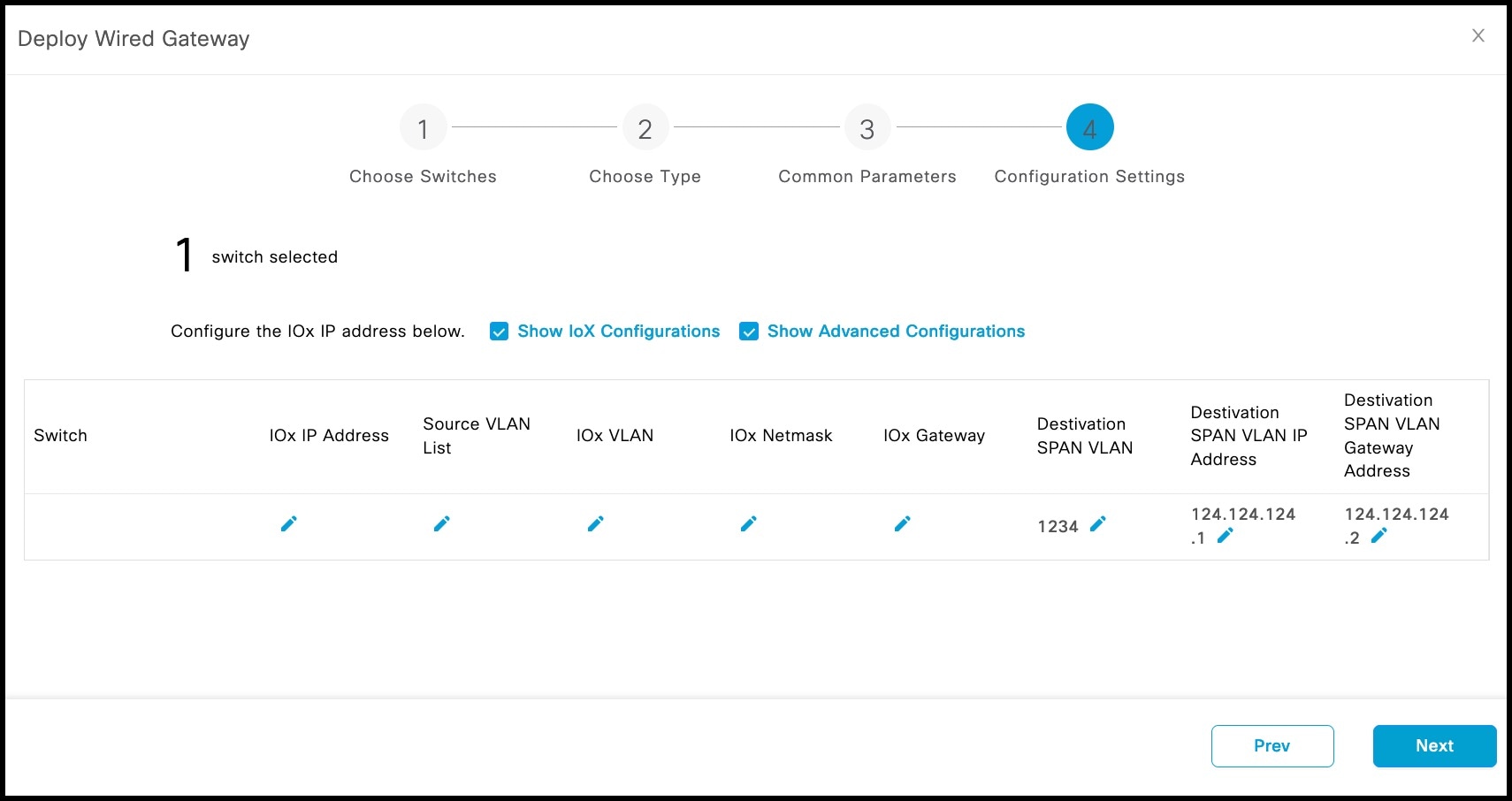Edit the Source VLAN List field
This screenshot has height=801, width=1512.
coord(442,523)
